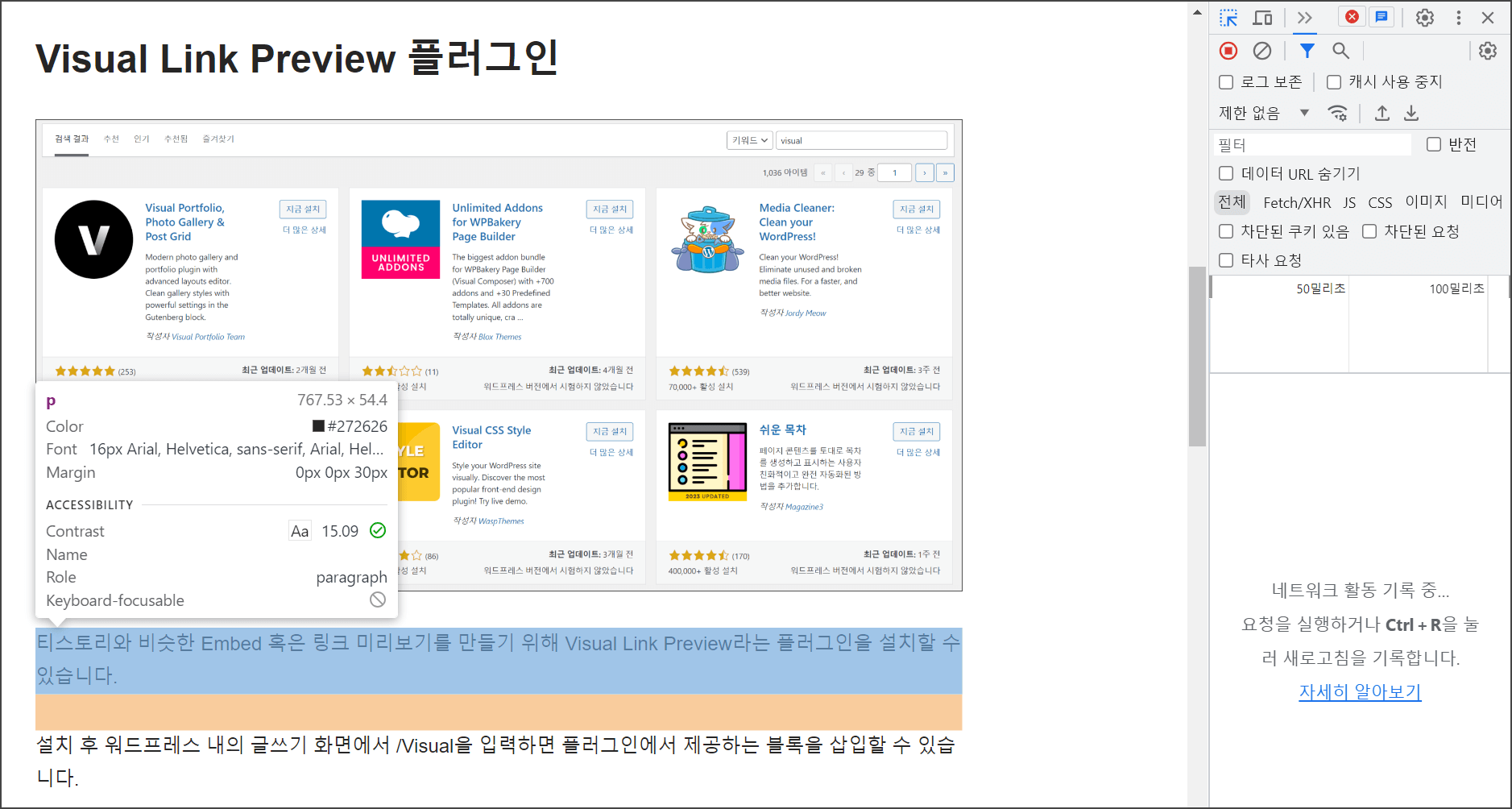
Task: Enable 캐시 사용 중지 checkbox
Action: 1334,82
